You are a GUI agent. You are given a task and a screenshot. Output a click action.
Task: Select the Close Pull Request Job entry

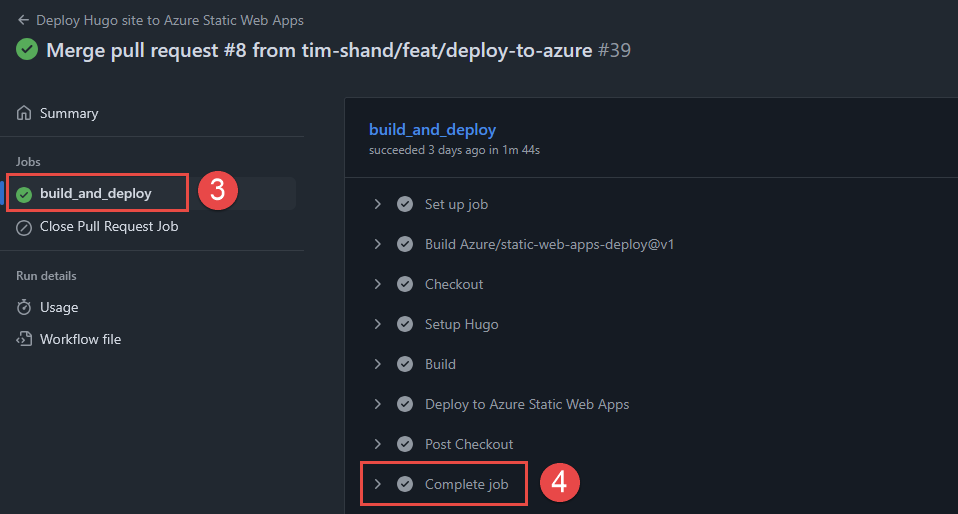109,227
